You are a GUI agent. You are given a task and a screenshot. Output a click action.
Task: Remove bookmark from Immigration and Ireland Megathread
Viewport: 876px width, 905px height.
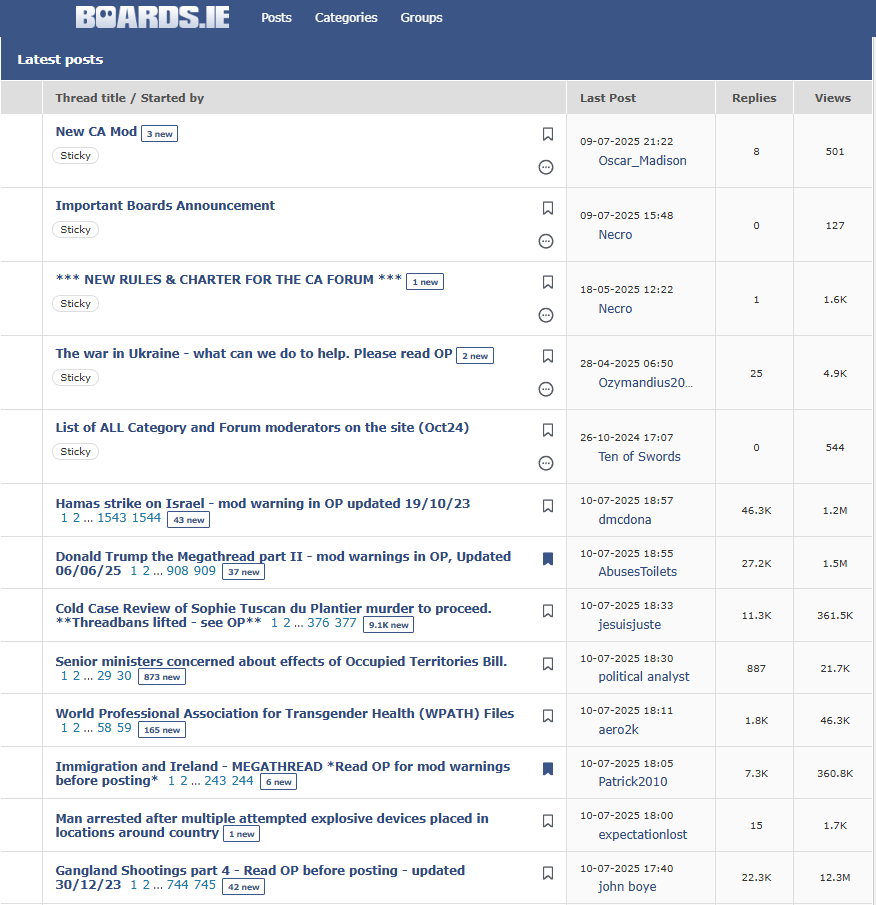(548, 769)
